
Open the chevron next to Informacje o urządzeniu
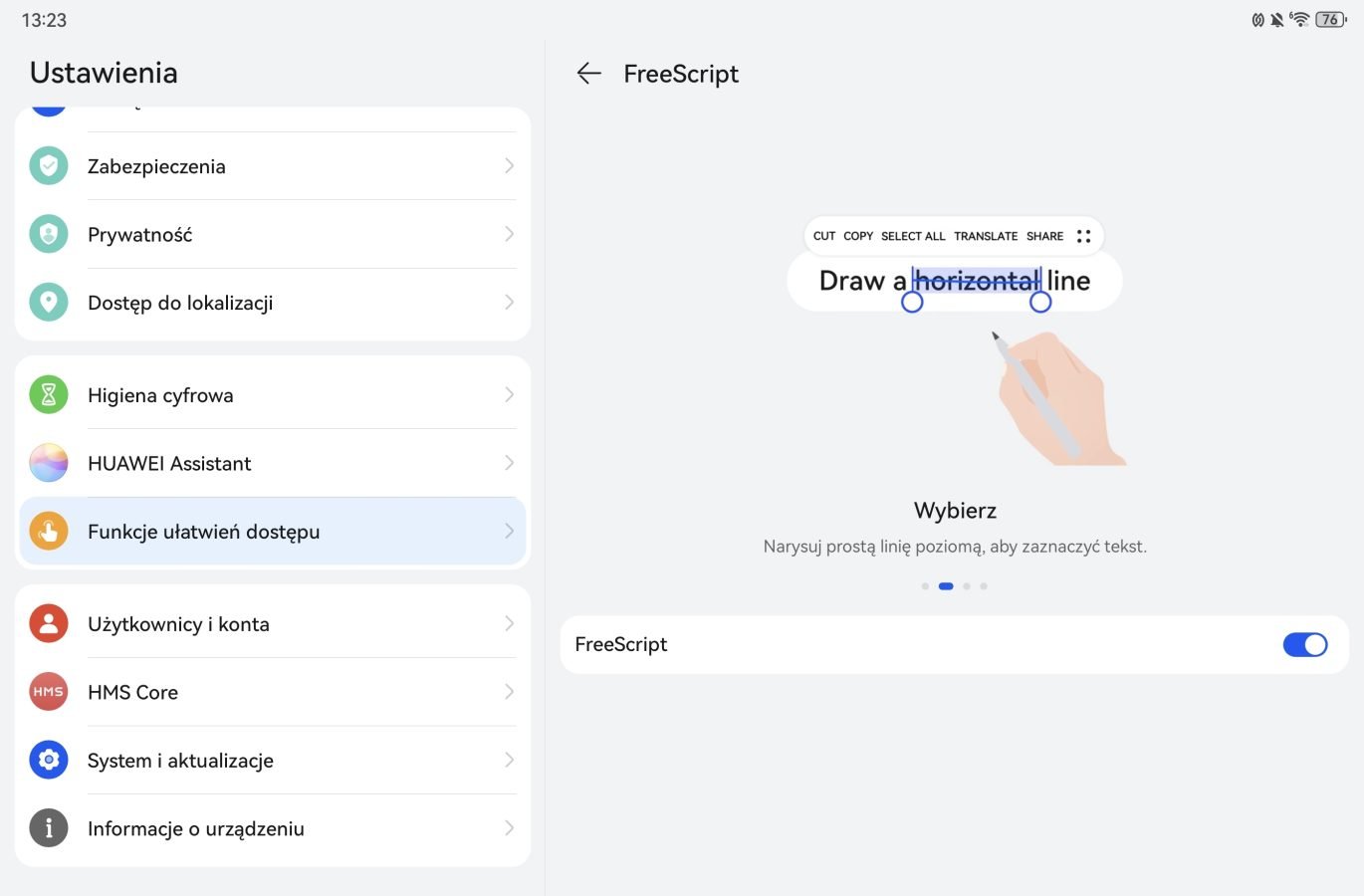(509, 828)
